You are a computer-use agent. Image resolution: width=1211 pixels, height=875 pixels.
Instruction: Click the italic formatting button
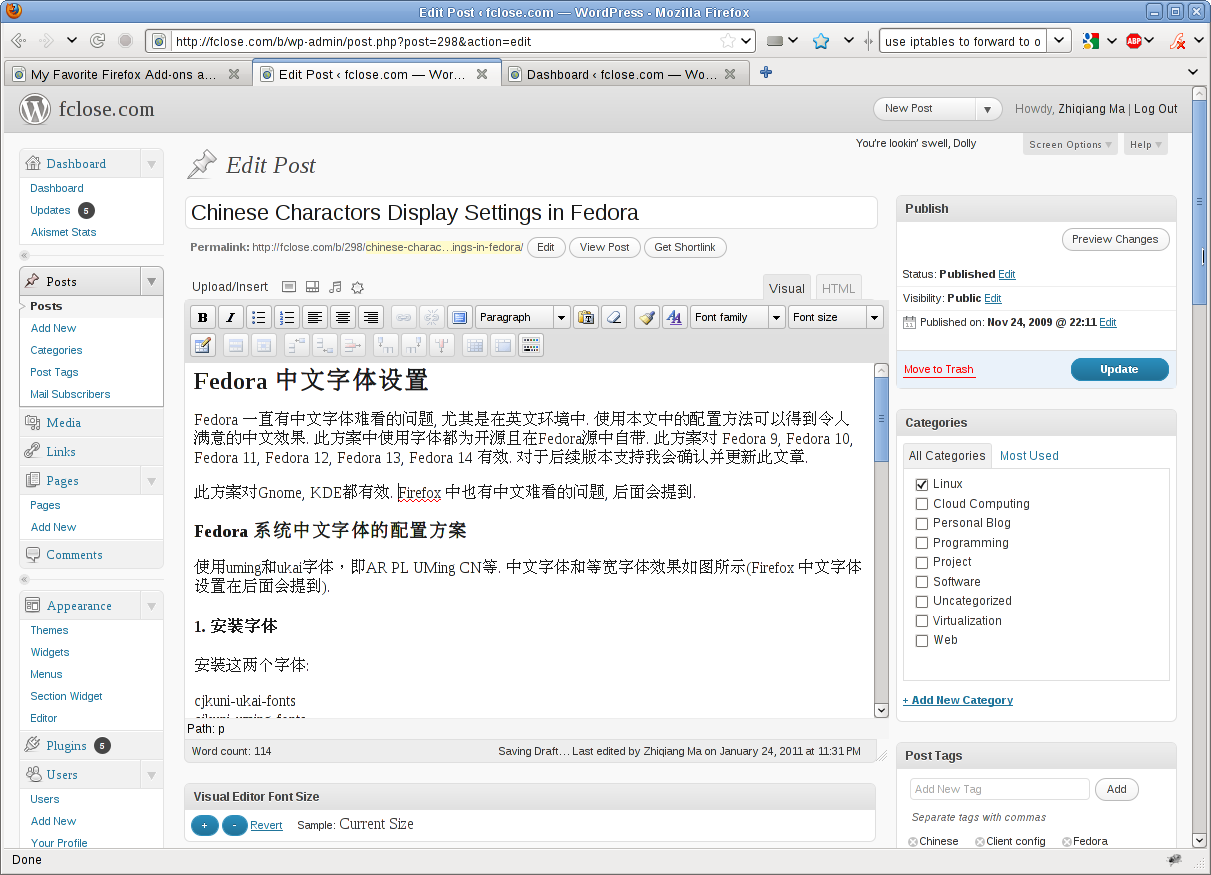(x=231, y=317)
